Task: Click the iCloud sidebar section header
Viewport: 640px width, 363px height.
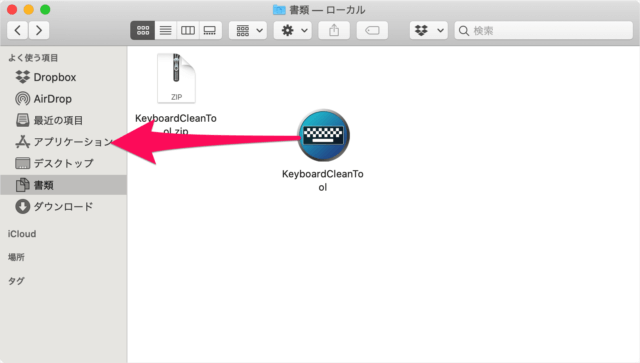Action: pos(22,234)
